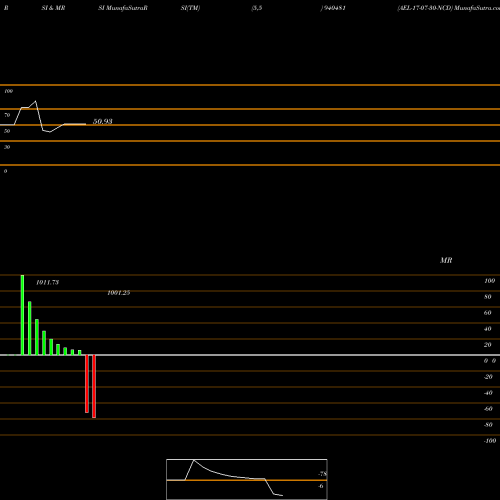Image resolution: width=500 pixels, height=500 pixels.
Task: Click the SI(TM) header text
Action: click(190, 8)
